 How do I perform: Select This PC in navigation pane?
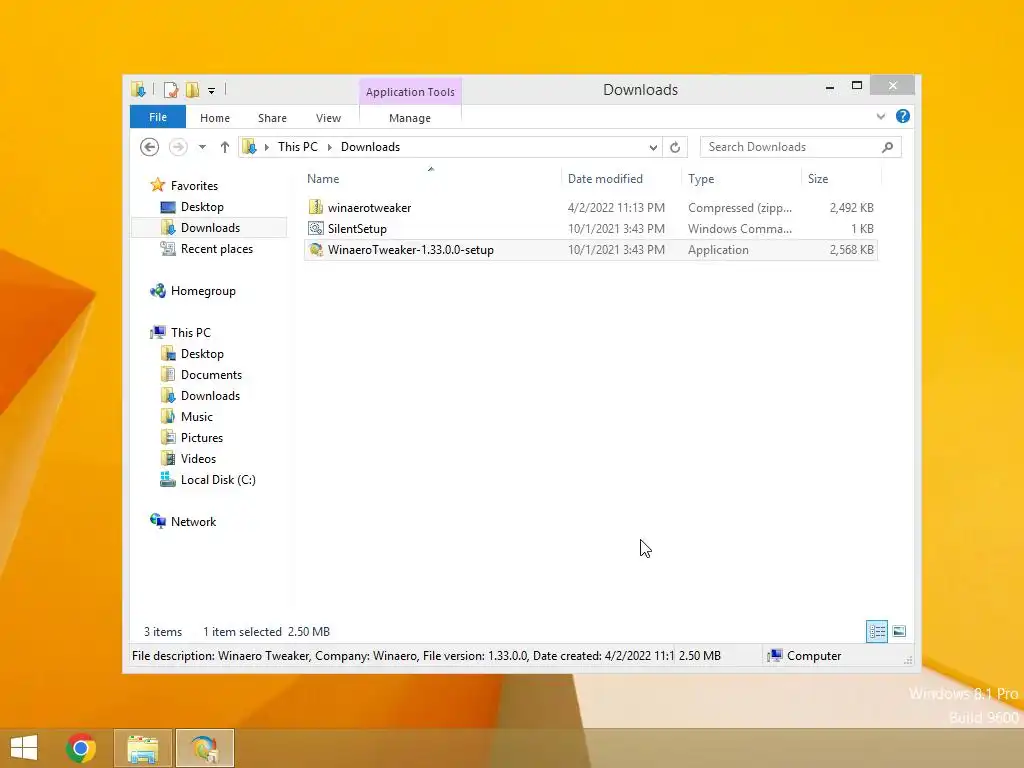190,332
